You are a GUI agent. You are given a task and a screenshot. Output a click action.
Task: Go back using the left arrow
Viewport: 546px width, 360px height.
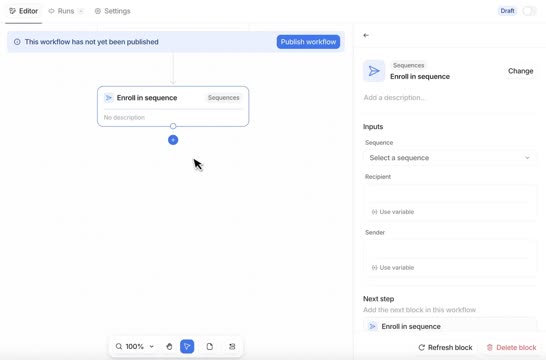pos(366,35)
